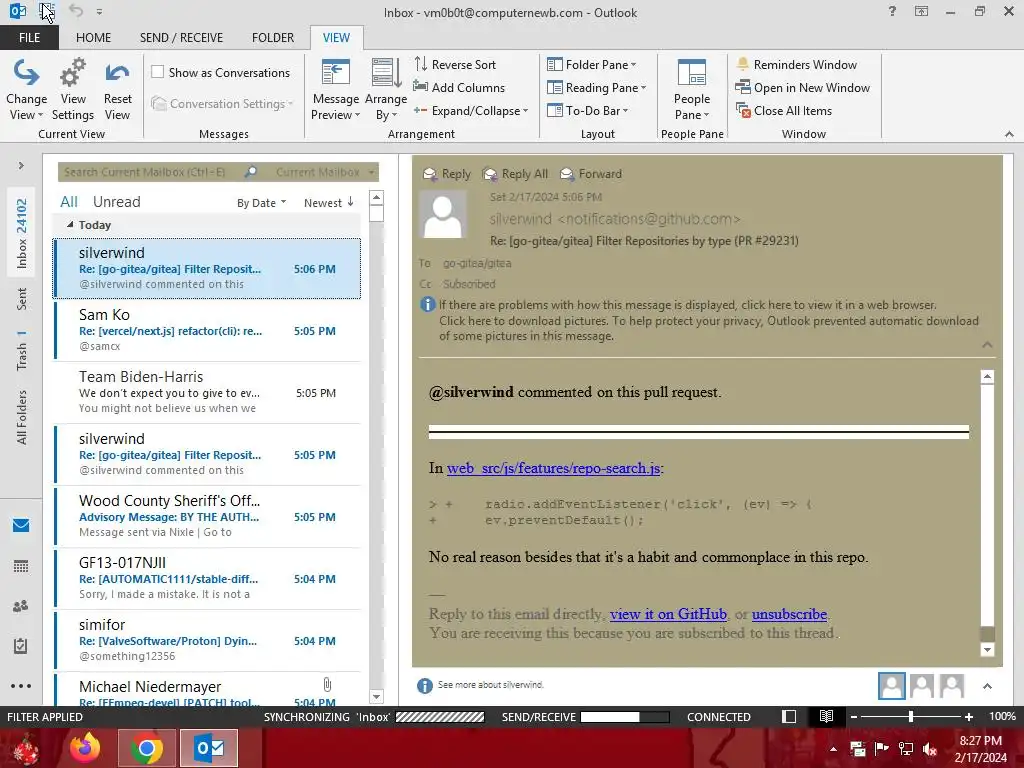Viewport: 1024px width, 768px height.
Task: Enable Show as Conversations checkbox
Action: (157, 72)
